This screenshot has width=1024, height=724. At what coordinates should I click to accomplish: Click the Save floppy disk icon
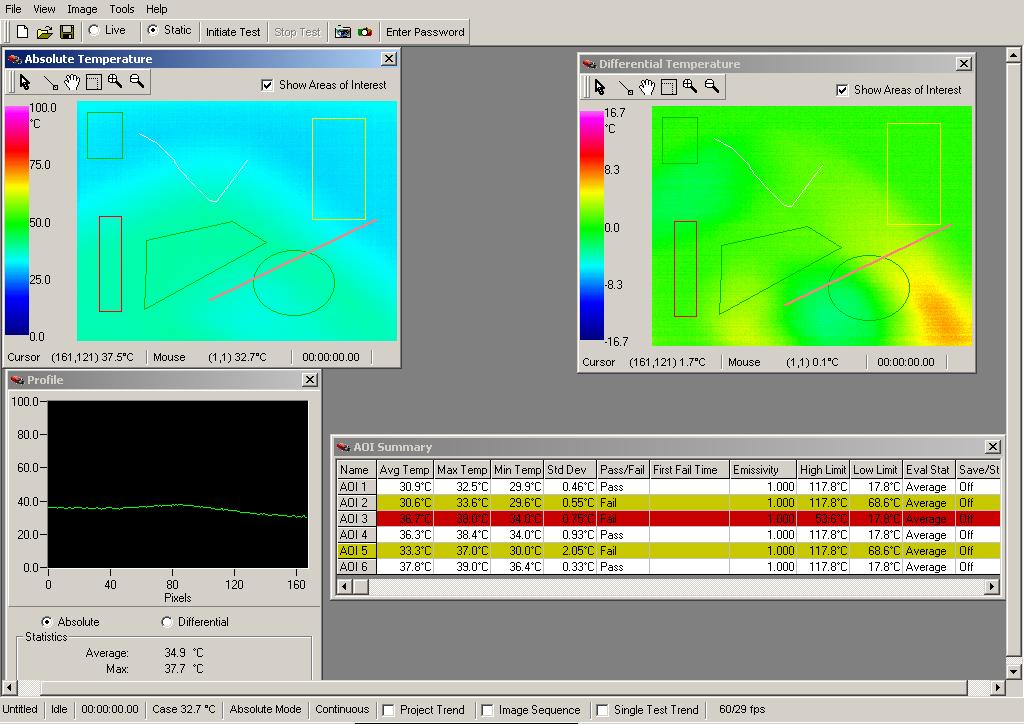pyautogui.click(x=67, y=31)
